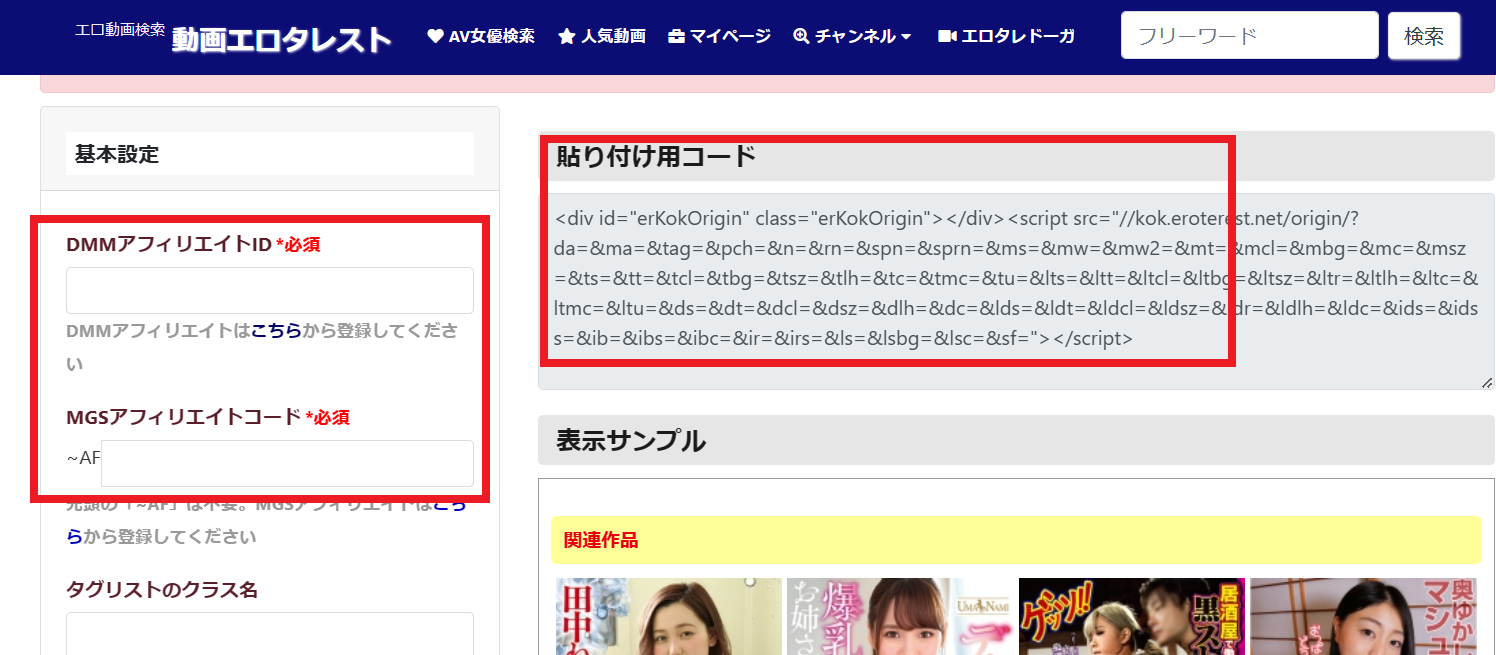Click the magnifier icon beside チャンネル
This screenshot has height=655, width=1496.
click(x=801, y=37)
